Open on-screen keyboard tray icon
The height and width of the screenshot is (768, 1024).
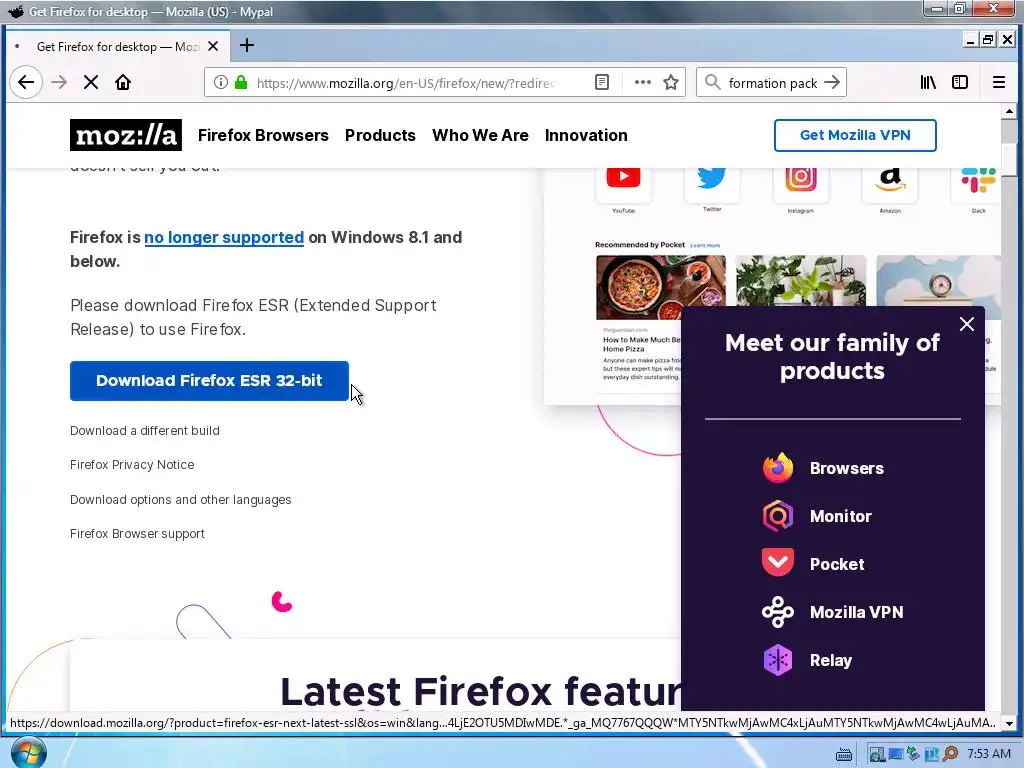tap(844, 755)
